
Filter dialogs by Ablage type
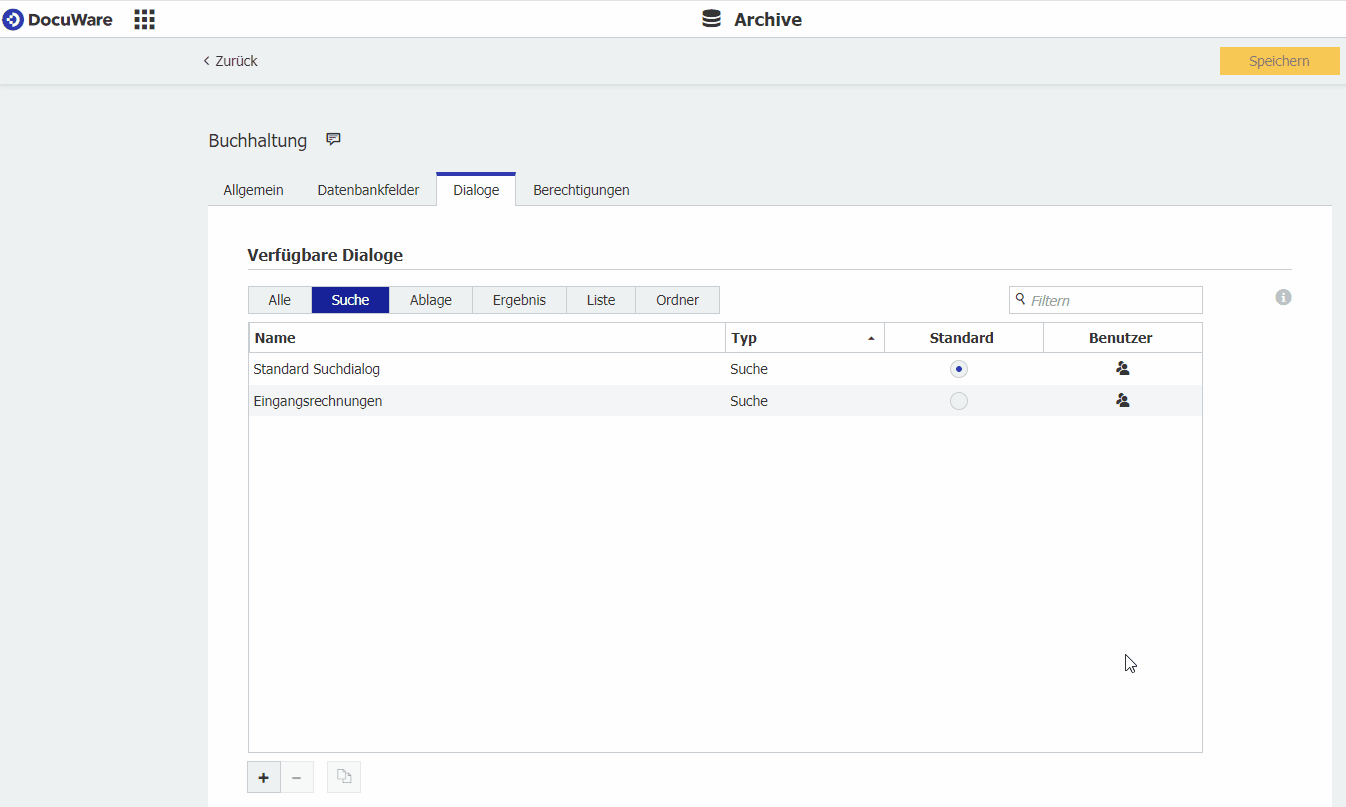(x=431, y=300)
